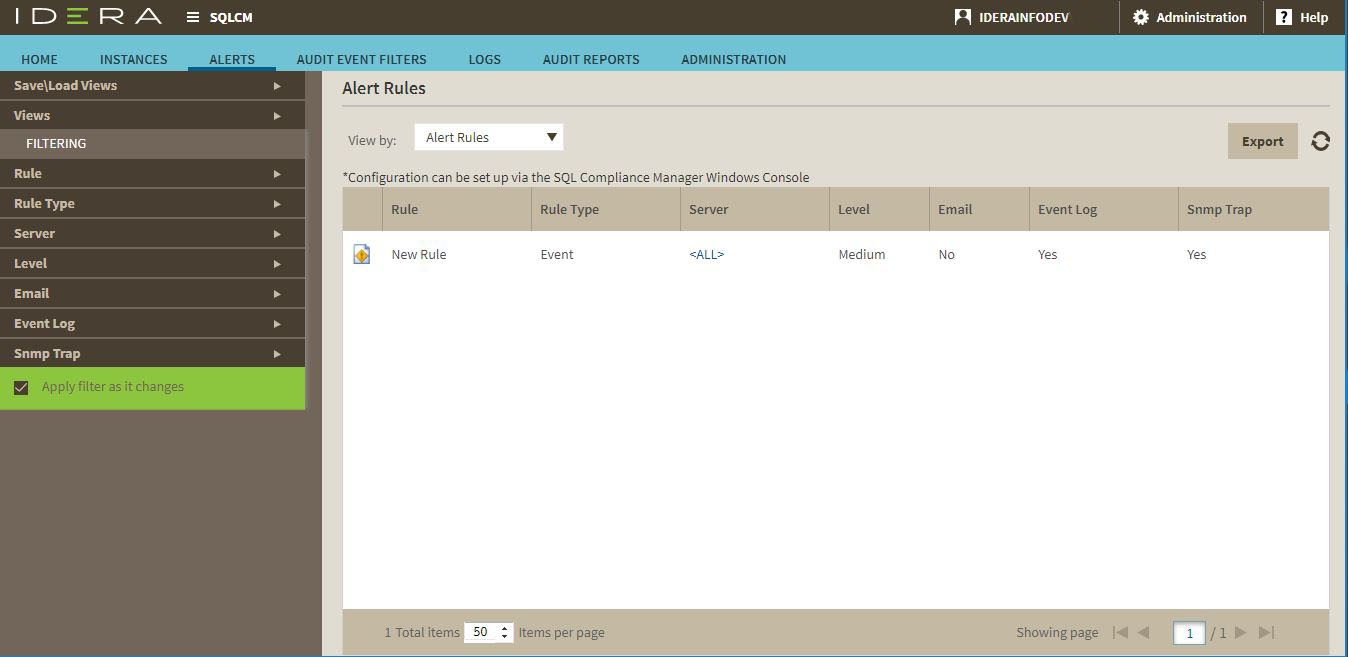The height and width of the screenshot is (657, 1348).
Task: Expand the Email filter
Action: click(152, 293)
